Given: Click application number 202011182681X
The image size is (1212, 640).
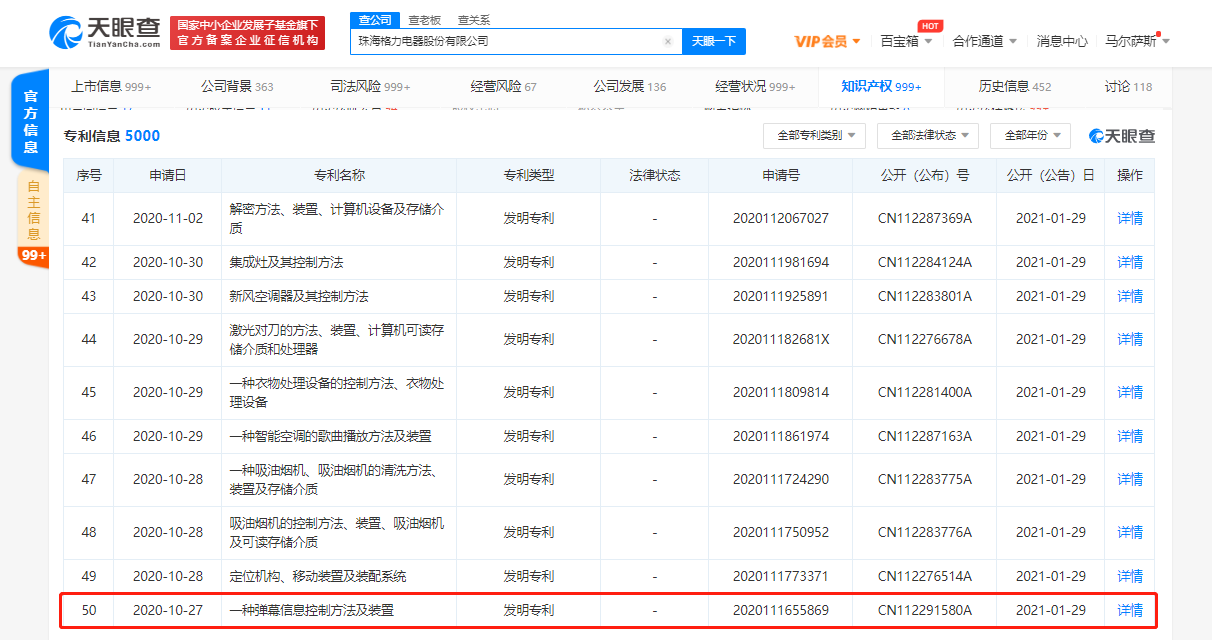Looking at the screenshot, I should [780, 339].
